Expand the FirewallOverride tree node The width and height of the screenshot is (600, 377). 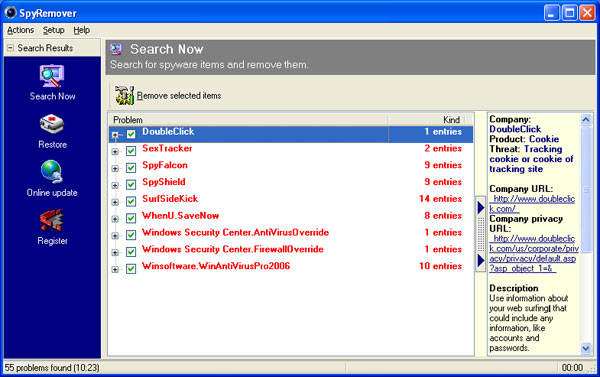pos(115,253)
